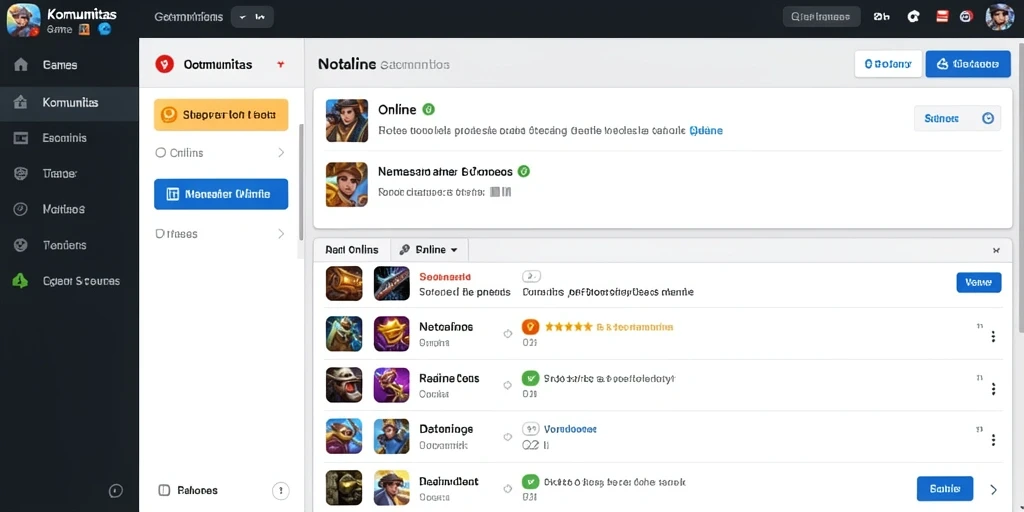Image resolution: width=1024 pixels, height=512 pixels.
Task: Select the Cnilins radio option
Action: click(x=160, y=153)
